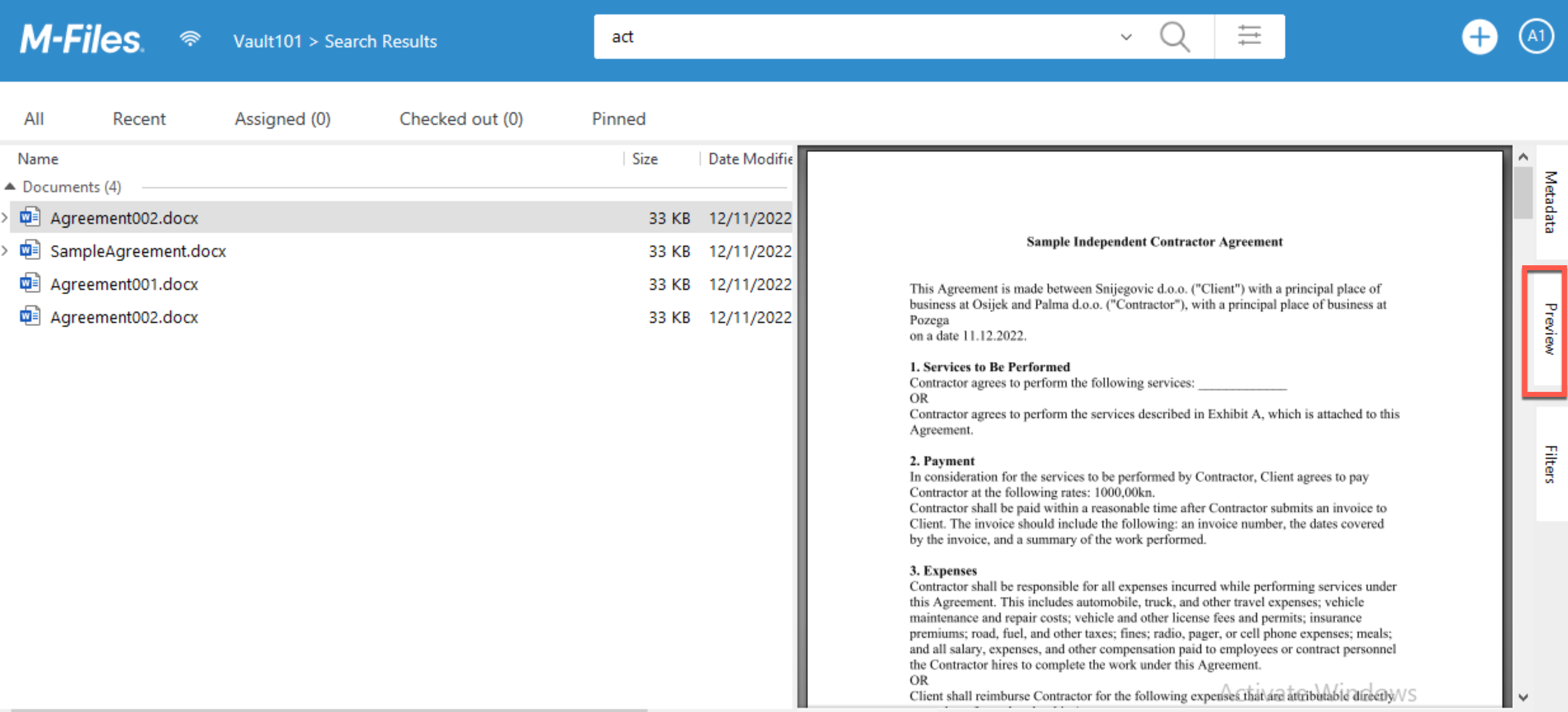Expand the selected Agreement002.docx row
The height and width of the screenshot is (712, 1568).
click(5, 217)
